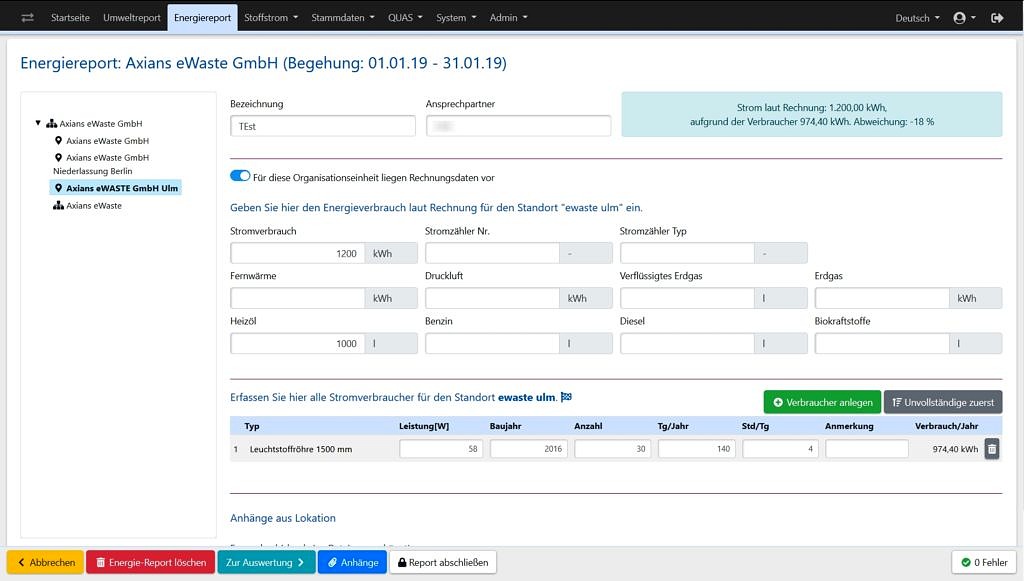Click the 0 Fehler status button
1024x581 pixels.
[984, 562]
